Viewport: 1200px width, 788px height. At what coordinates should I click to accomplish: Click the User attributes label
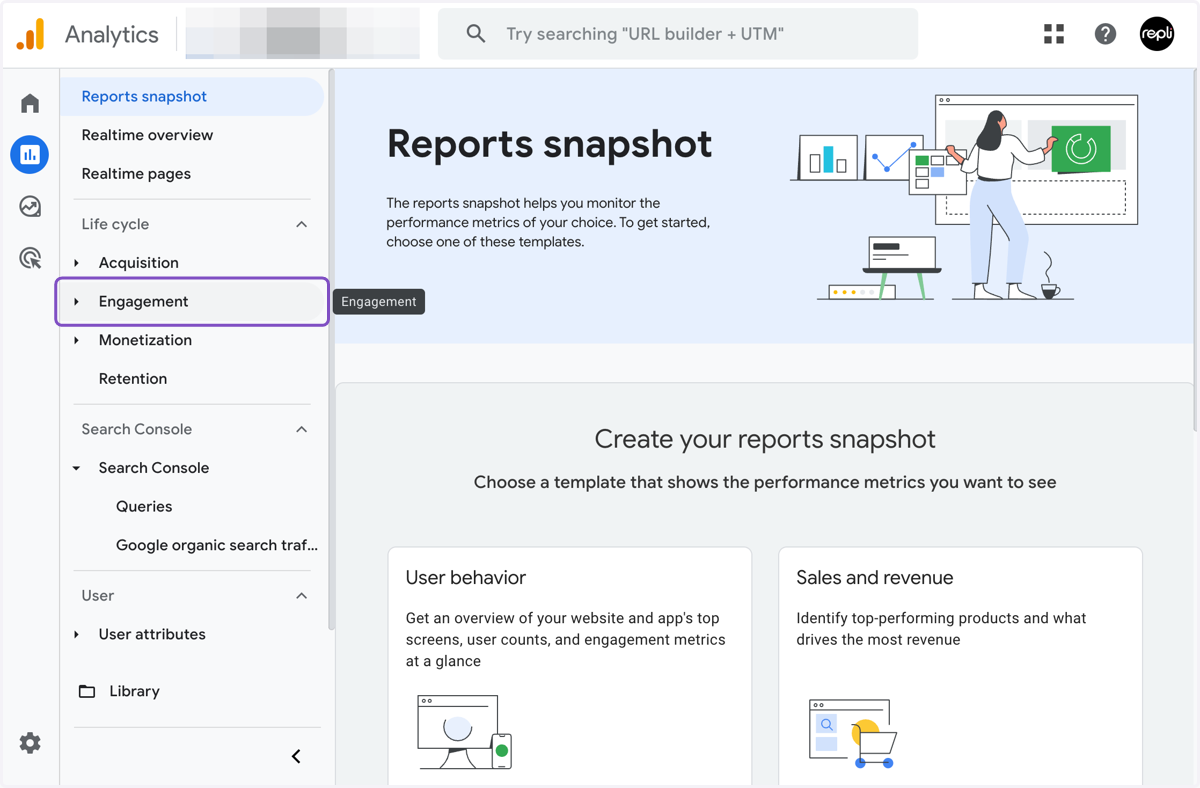click(x=152, y=635)
